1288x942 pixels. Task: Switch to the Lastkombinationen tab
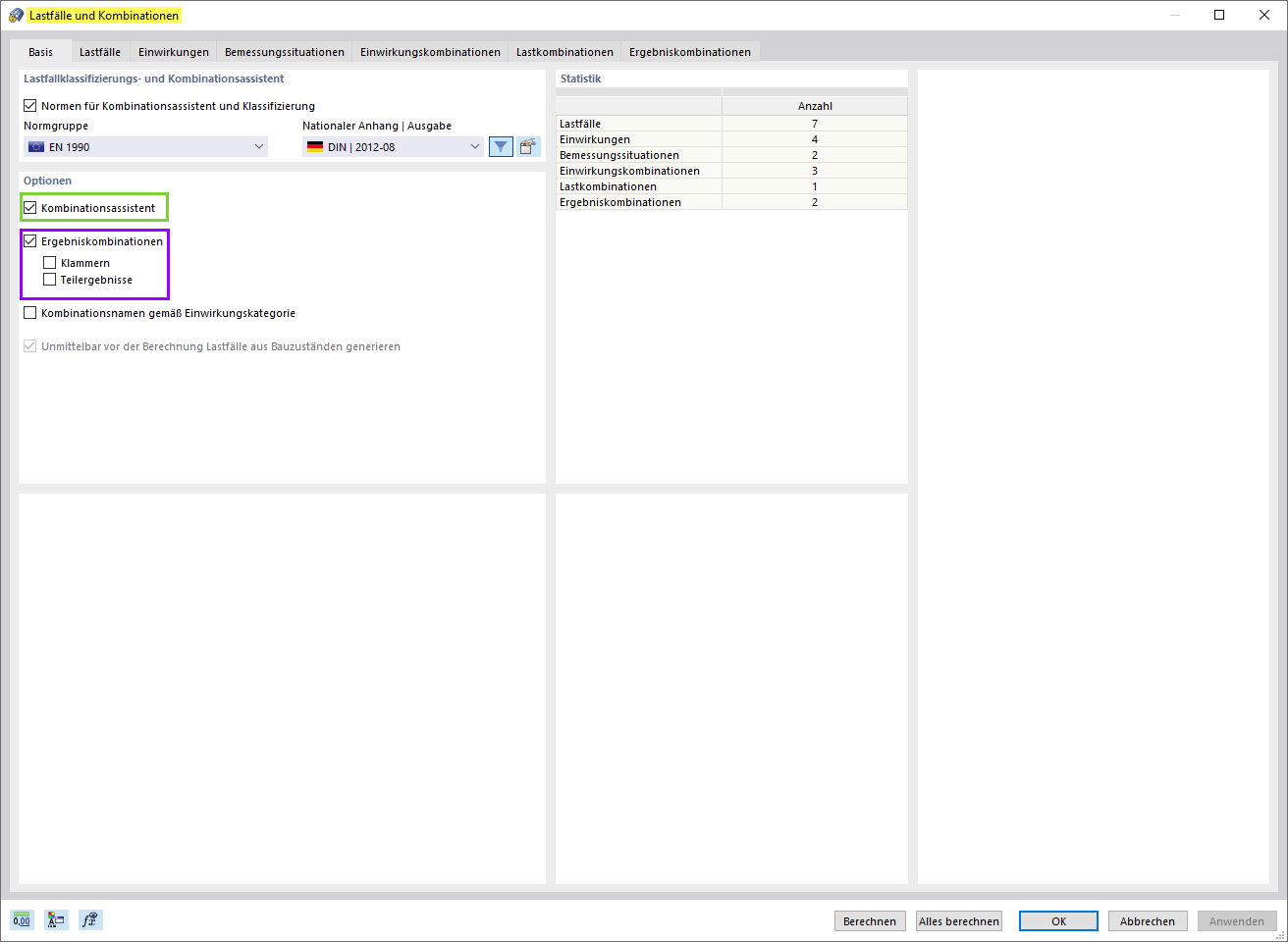pos(564,51)
